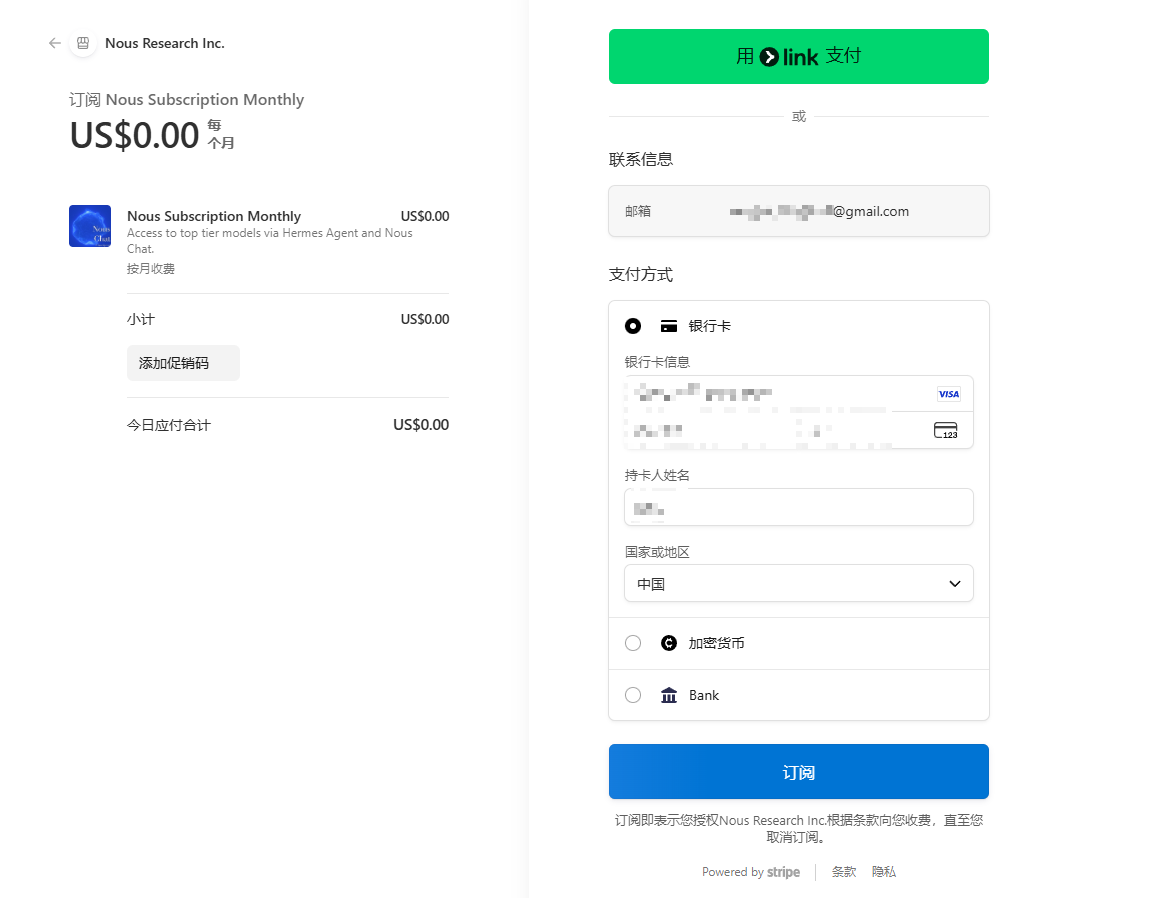Viewport: 1157px width, 898px height.
Task: Go back using the left arrow icon
Action: pyautogui.click(x=55, y=44)
